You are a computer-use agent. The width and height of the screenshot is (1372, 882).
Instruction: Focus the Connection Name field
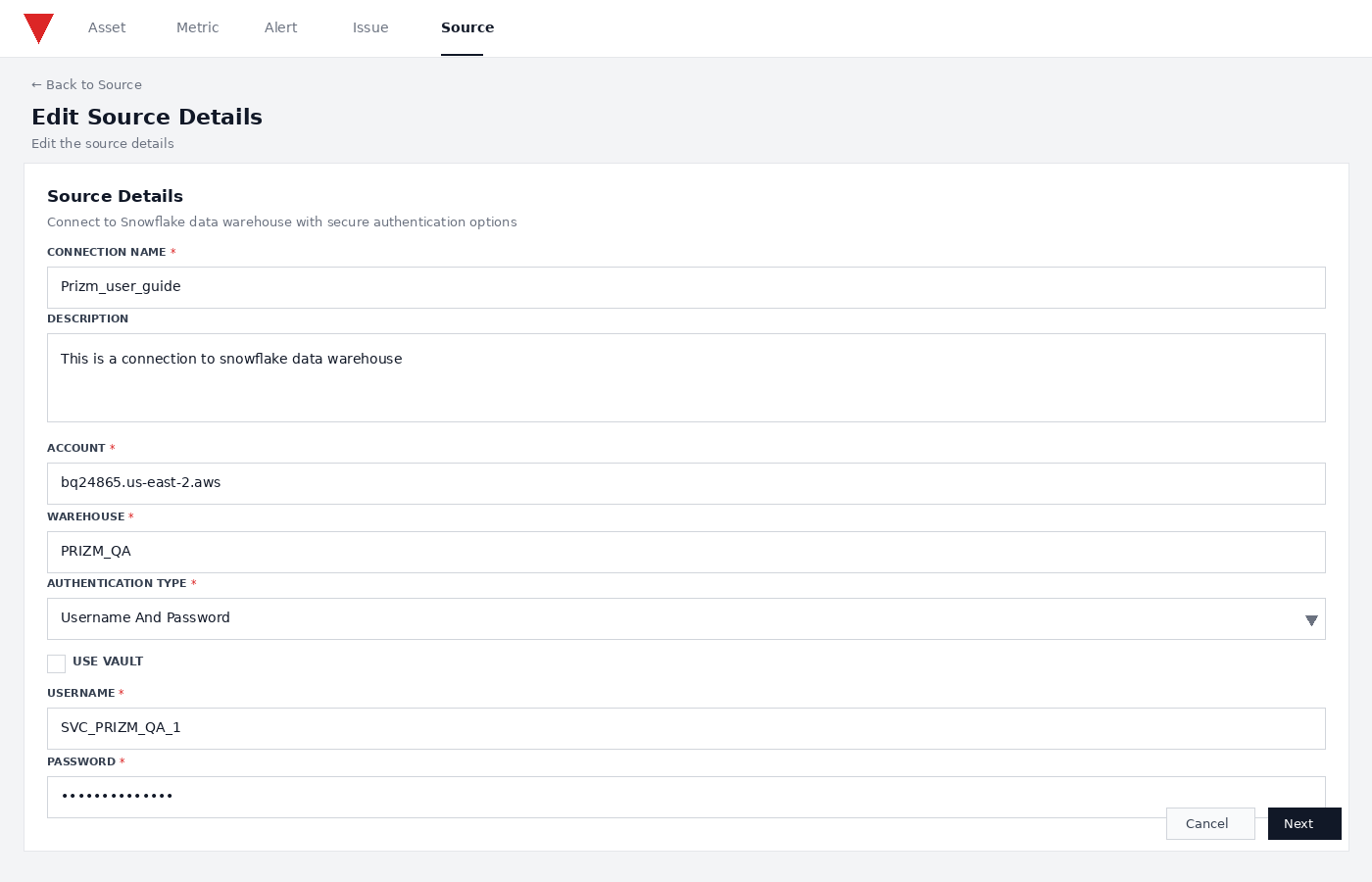pos(686,287)
